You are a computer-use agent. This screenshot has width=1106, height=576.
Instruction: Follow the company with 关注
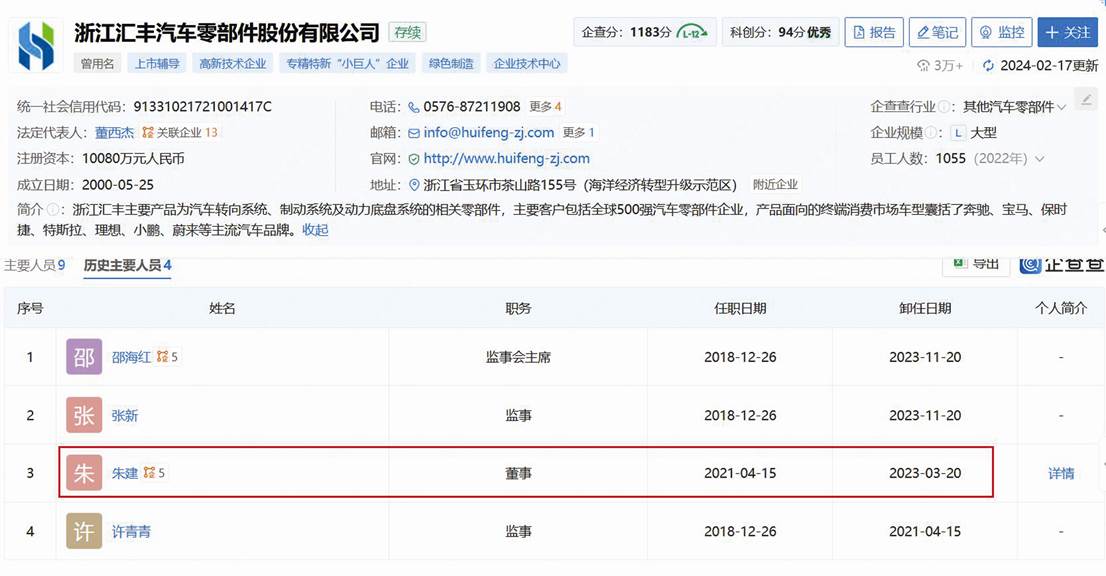[x=1067, y=32]
